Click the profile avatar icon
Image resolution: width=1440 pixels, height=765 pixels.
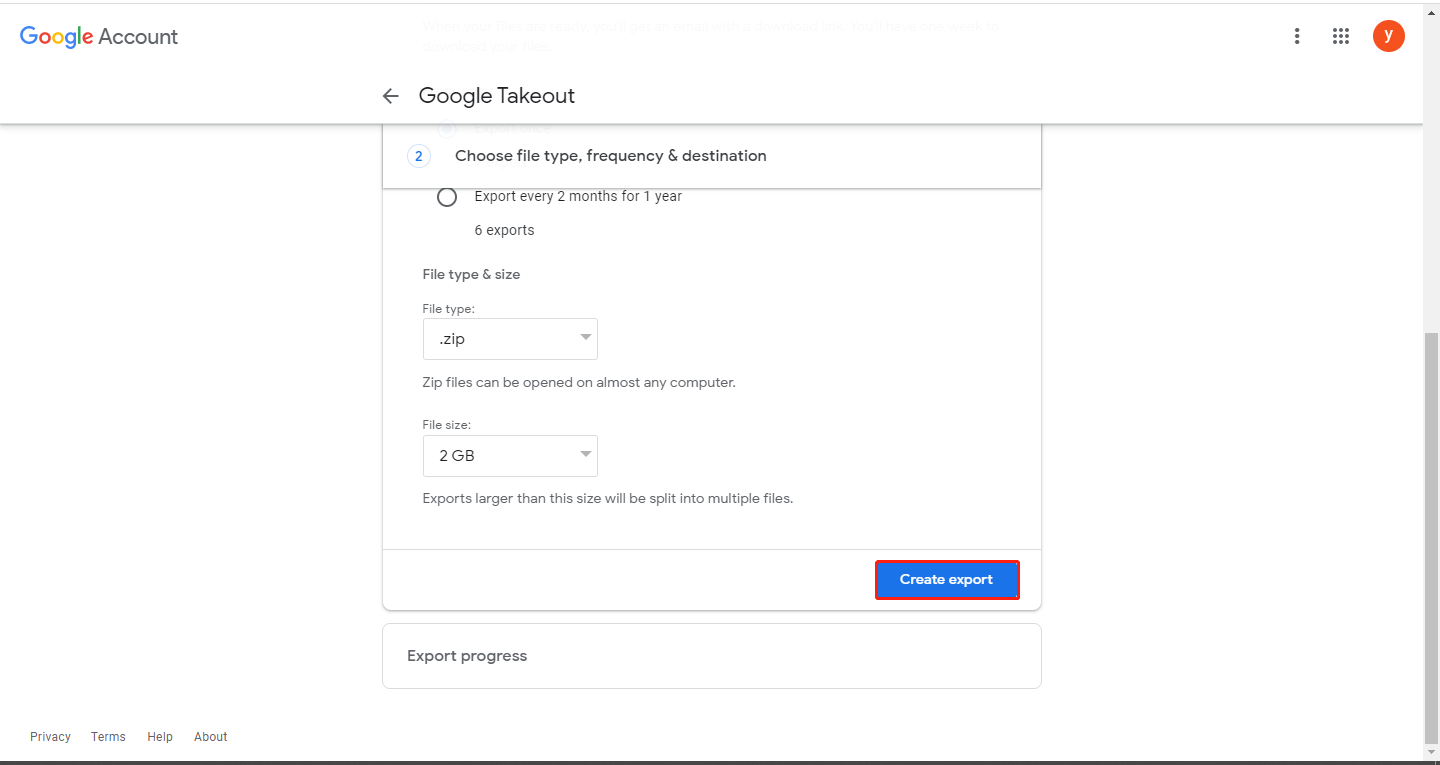pos(1389,36)
